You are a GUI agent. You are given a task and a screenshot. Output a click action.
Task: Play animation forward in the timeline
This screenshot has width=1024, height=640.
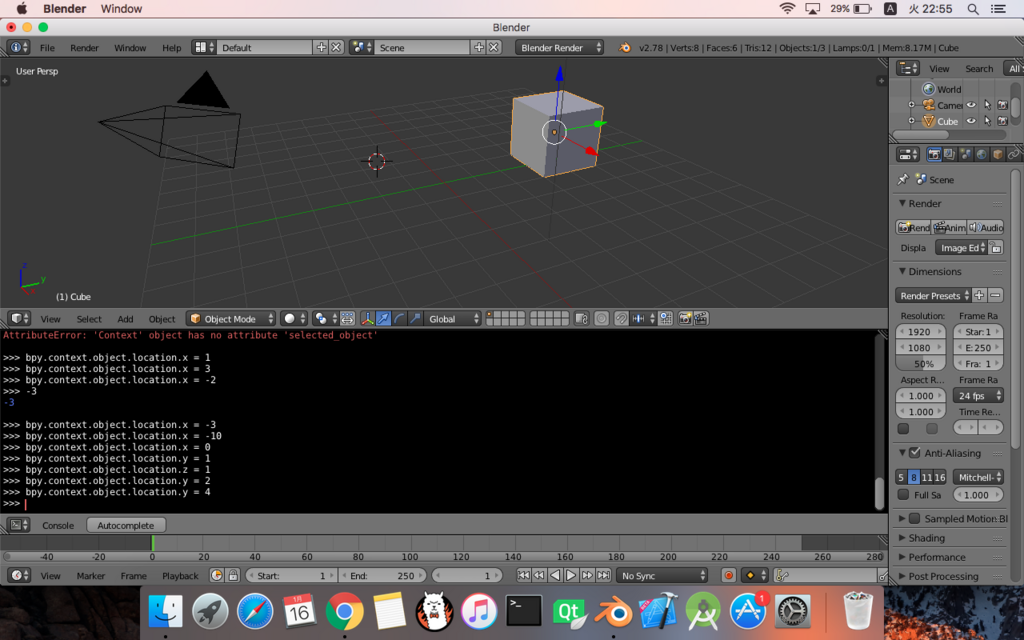tap(571, 575)
